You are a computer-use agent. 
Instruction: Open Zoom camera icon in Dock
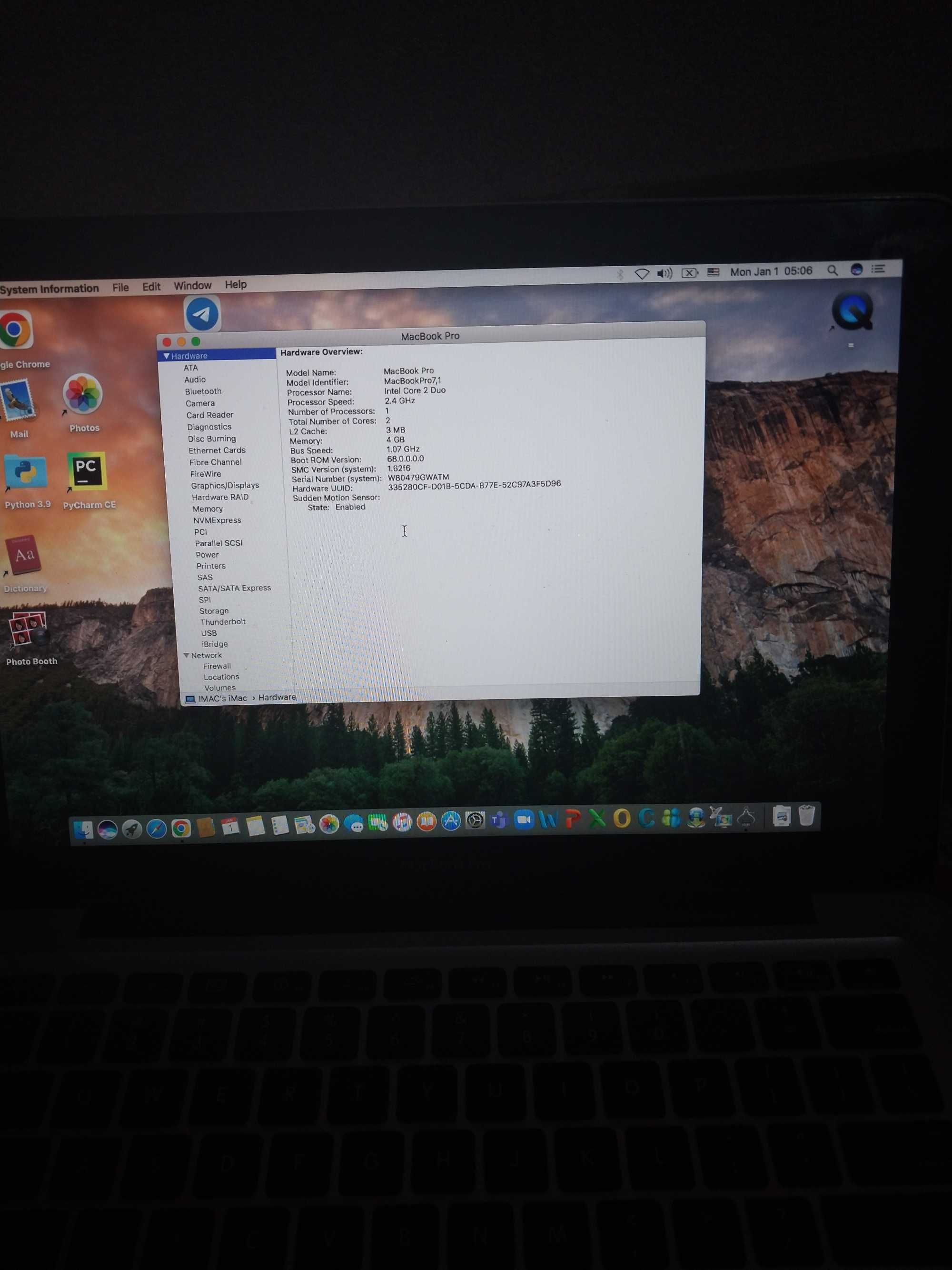point(524,820)
